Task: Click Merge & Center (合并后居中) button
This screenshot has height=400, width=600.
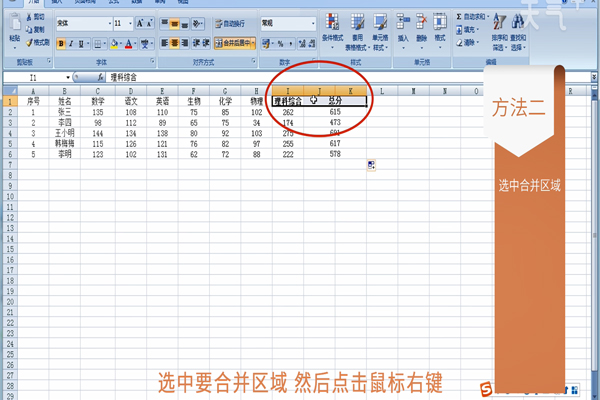Action: [232, 43]
